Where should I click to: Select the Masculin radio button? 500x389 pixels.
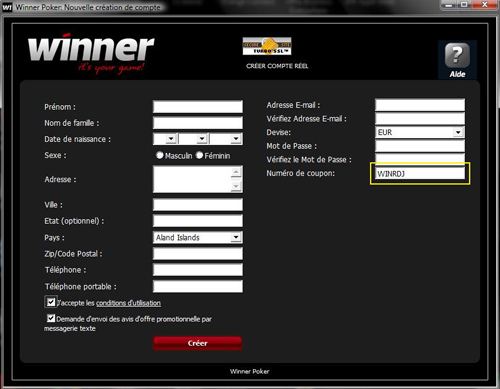160,155
